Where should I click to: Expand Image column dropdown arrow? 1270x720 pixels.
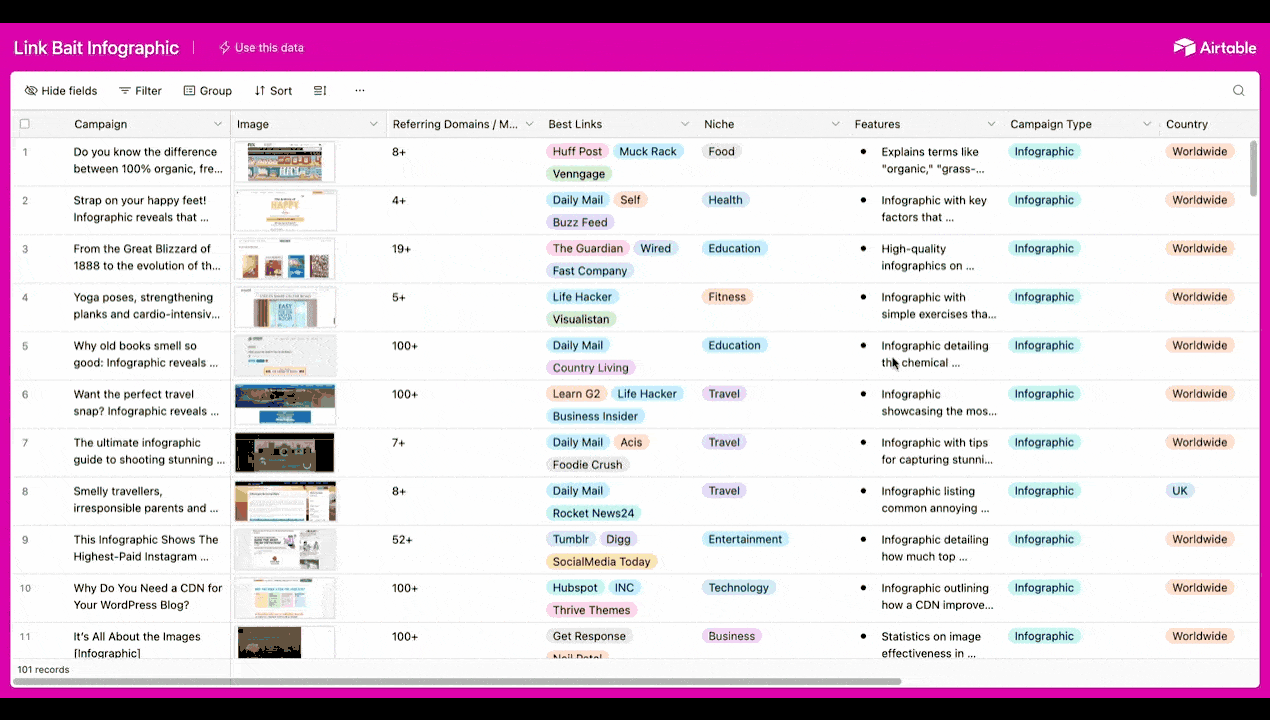(x=373, y=124)
